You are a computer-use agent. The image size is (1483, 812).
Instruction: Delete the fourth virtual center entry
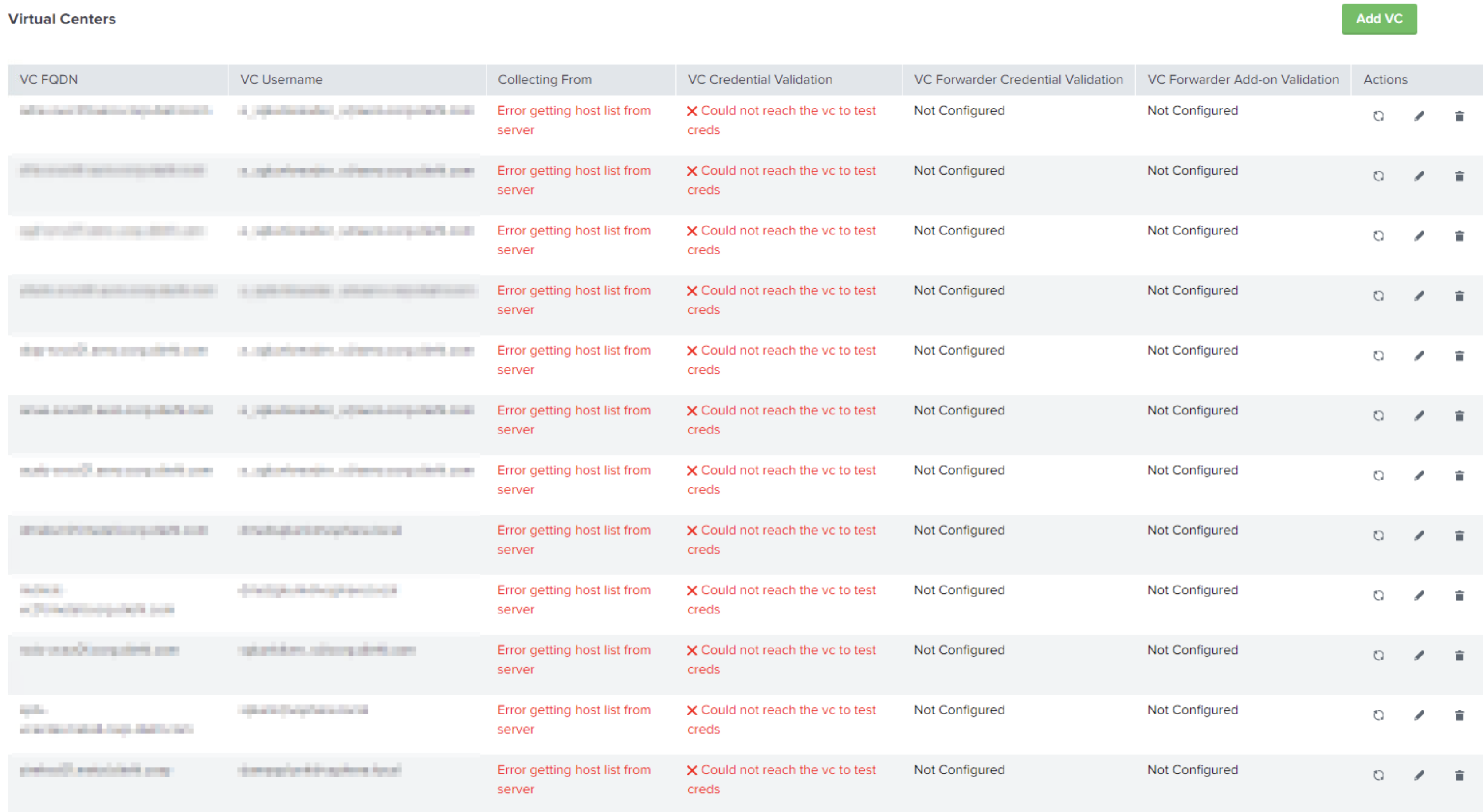pos(1460,295)
